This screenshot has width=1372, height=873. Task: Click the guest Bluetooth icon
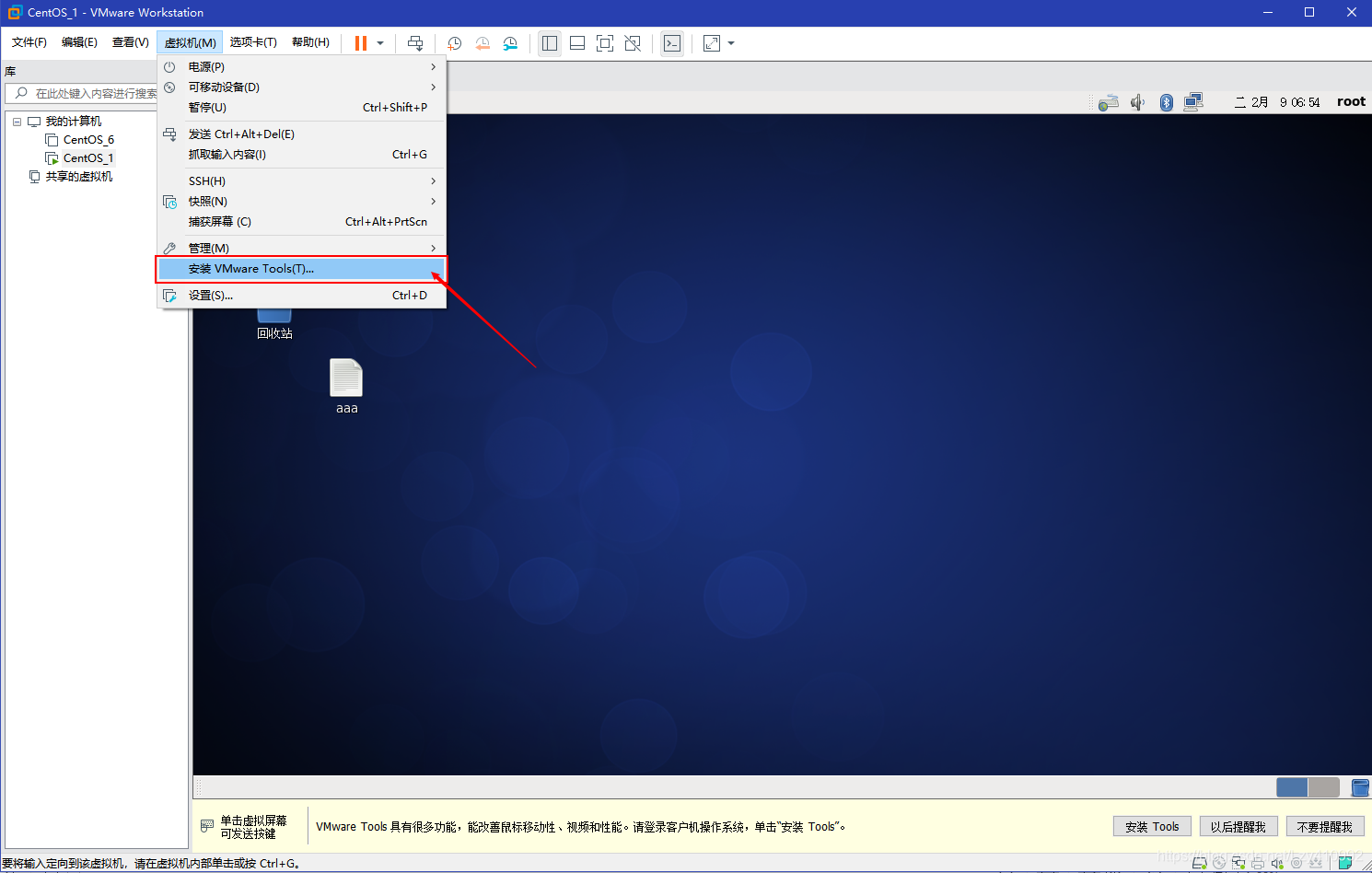[1166, 102]
